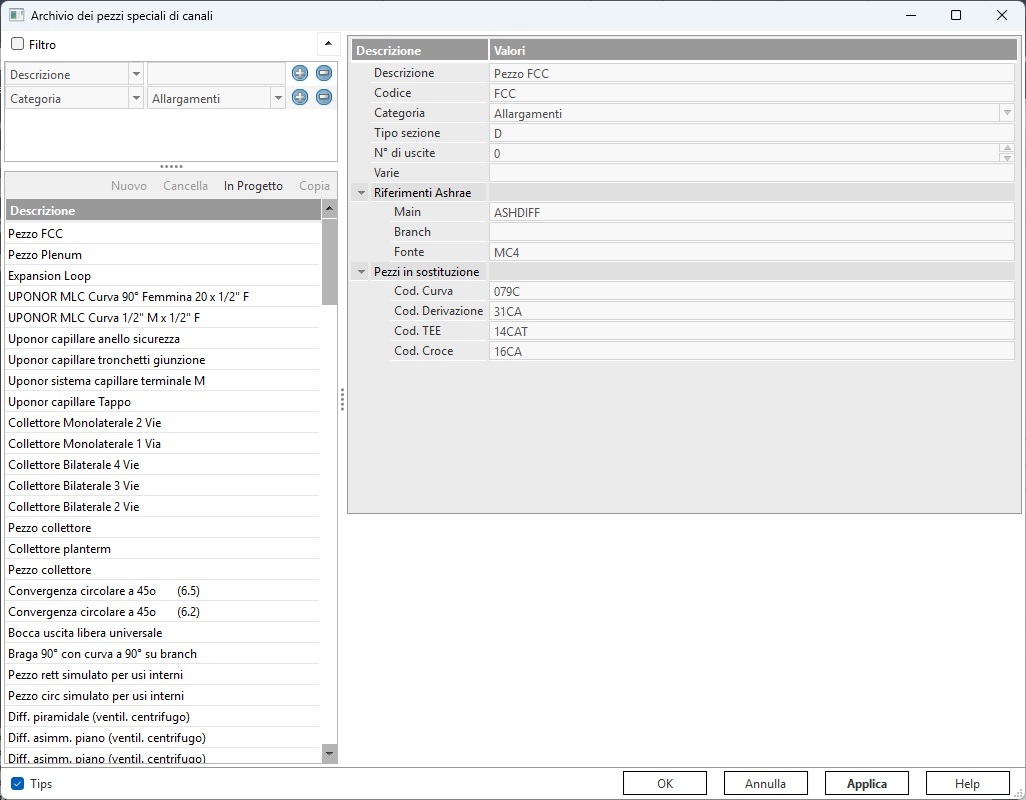Click the In Progetto toolbar item
The width and height of the screenshot is (1026, 800).
253,186
